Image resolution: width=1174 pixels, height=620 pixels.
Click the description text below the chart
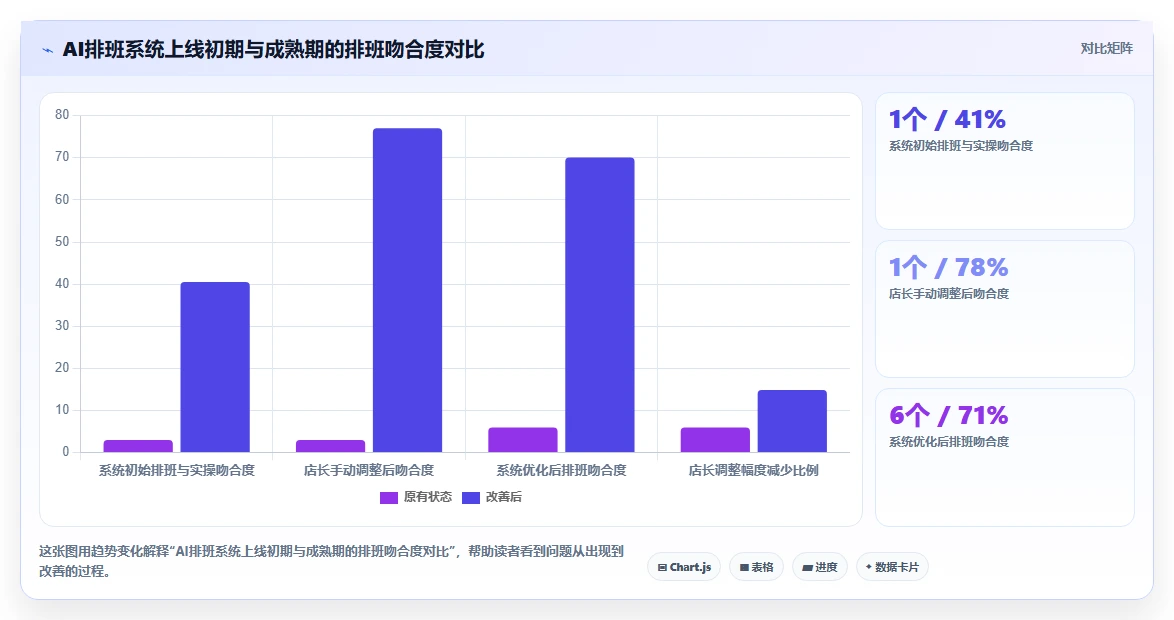click(x=332, y=561)
